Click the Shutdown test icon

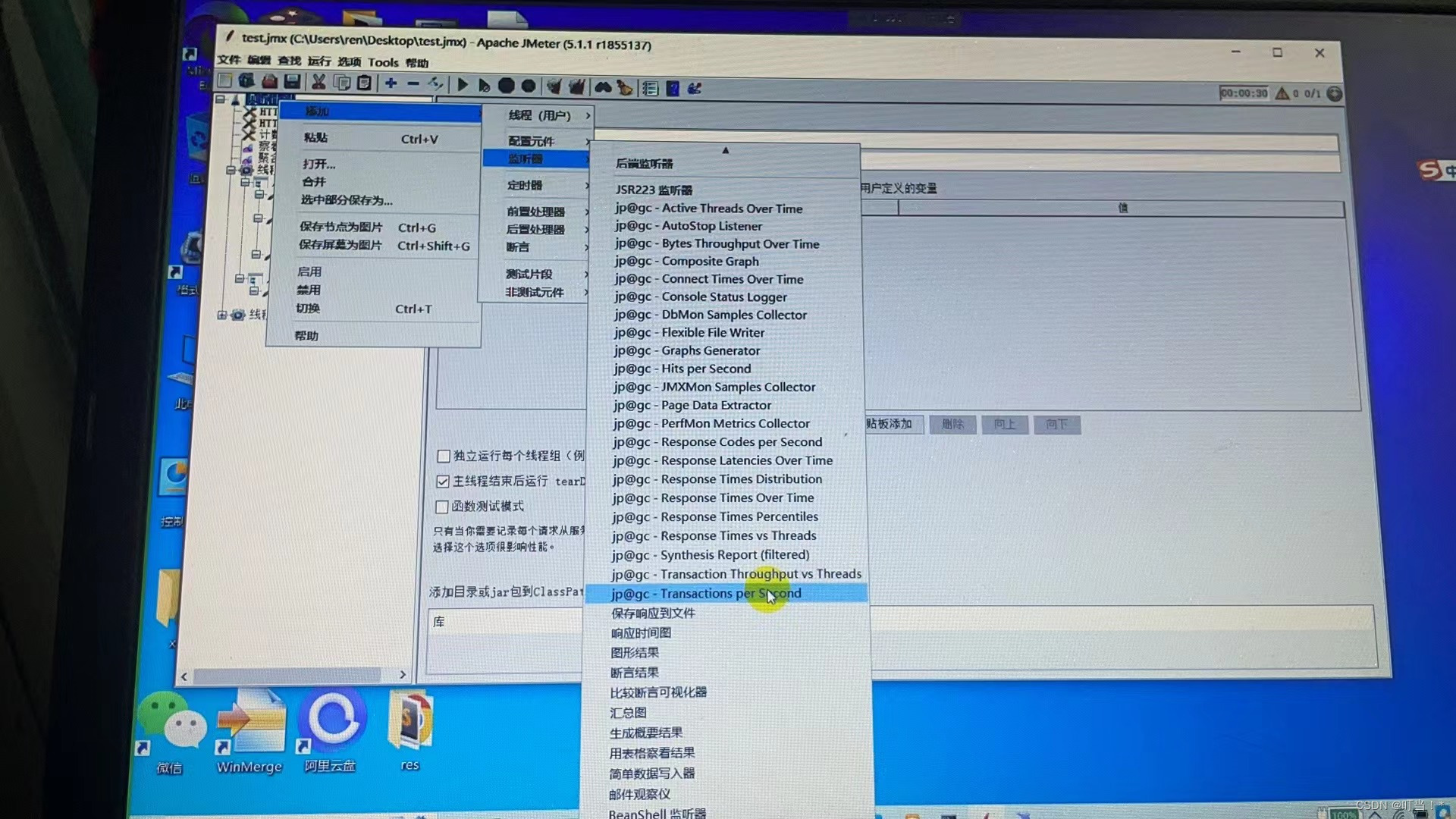[529, 86]
